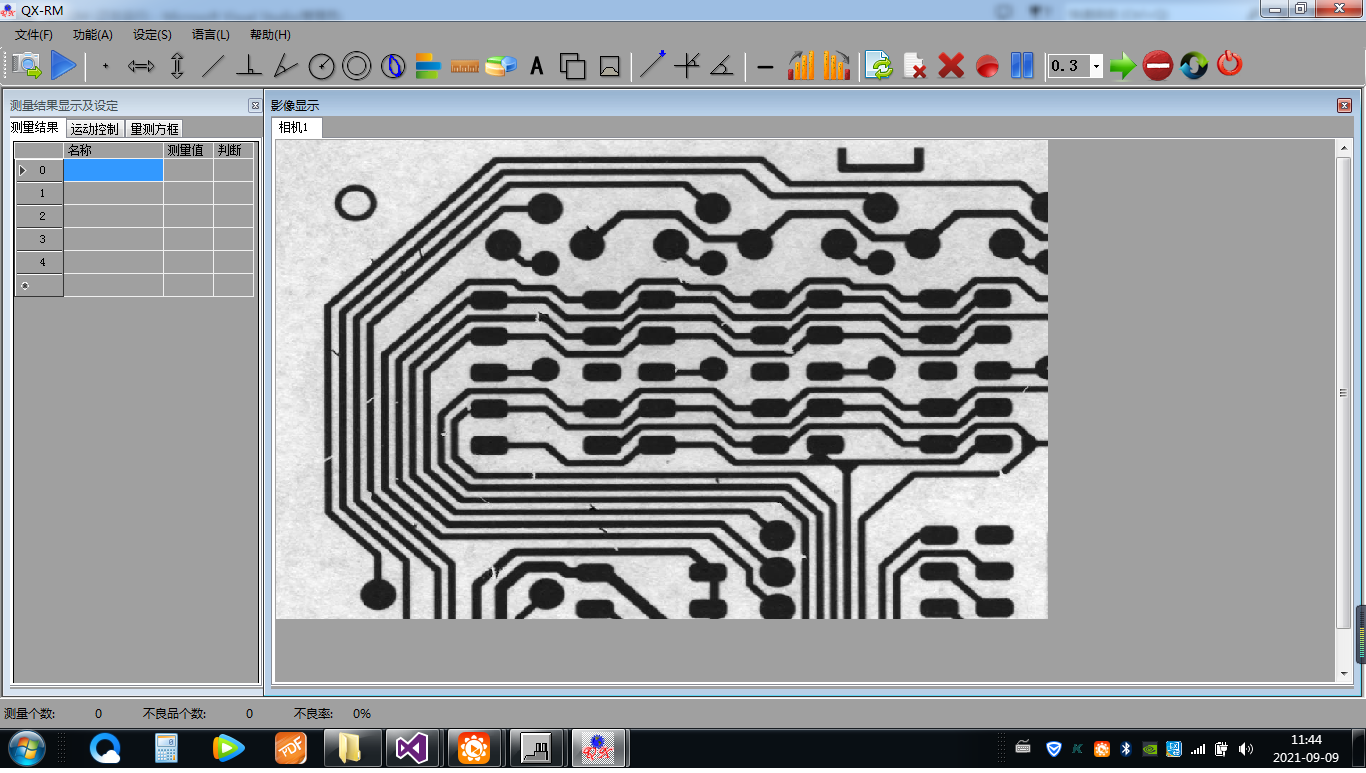Switch to the 运动控制 tab
Viewport: 1366px width, 773px height.
(x=95, y=129)
